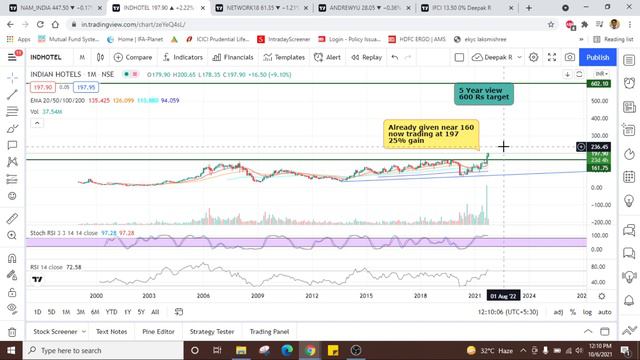
Task: Open the Strategy Tester tab
Action: tap(212, 332)
